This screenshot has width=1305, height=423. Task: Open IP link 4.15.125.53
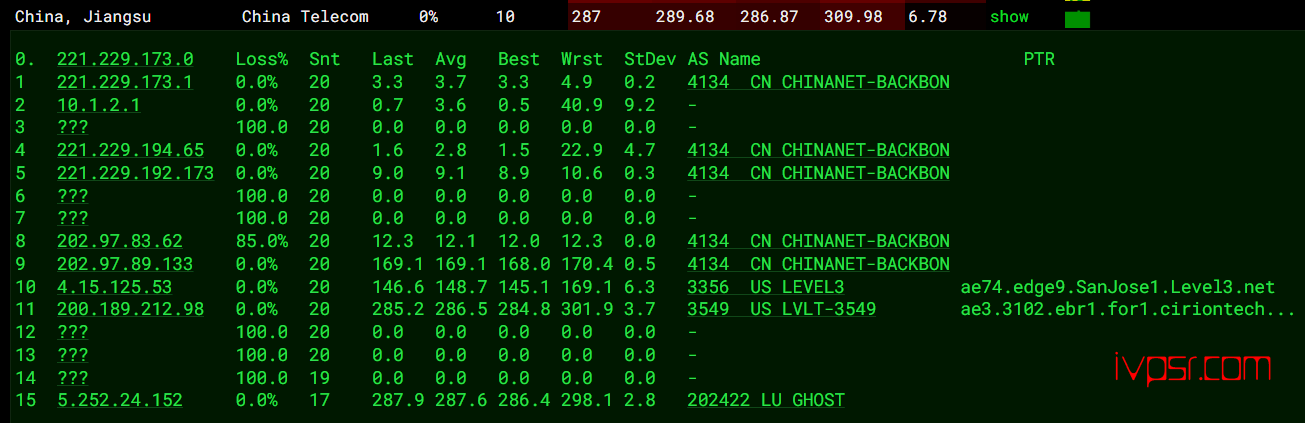tap(114, 287)
